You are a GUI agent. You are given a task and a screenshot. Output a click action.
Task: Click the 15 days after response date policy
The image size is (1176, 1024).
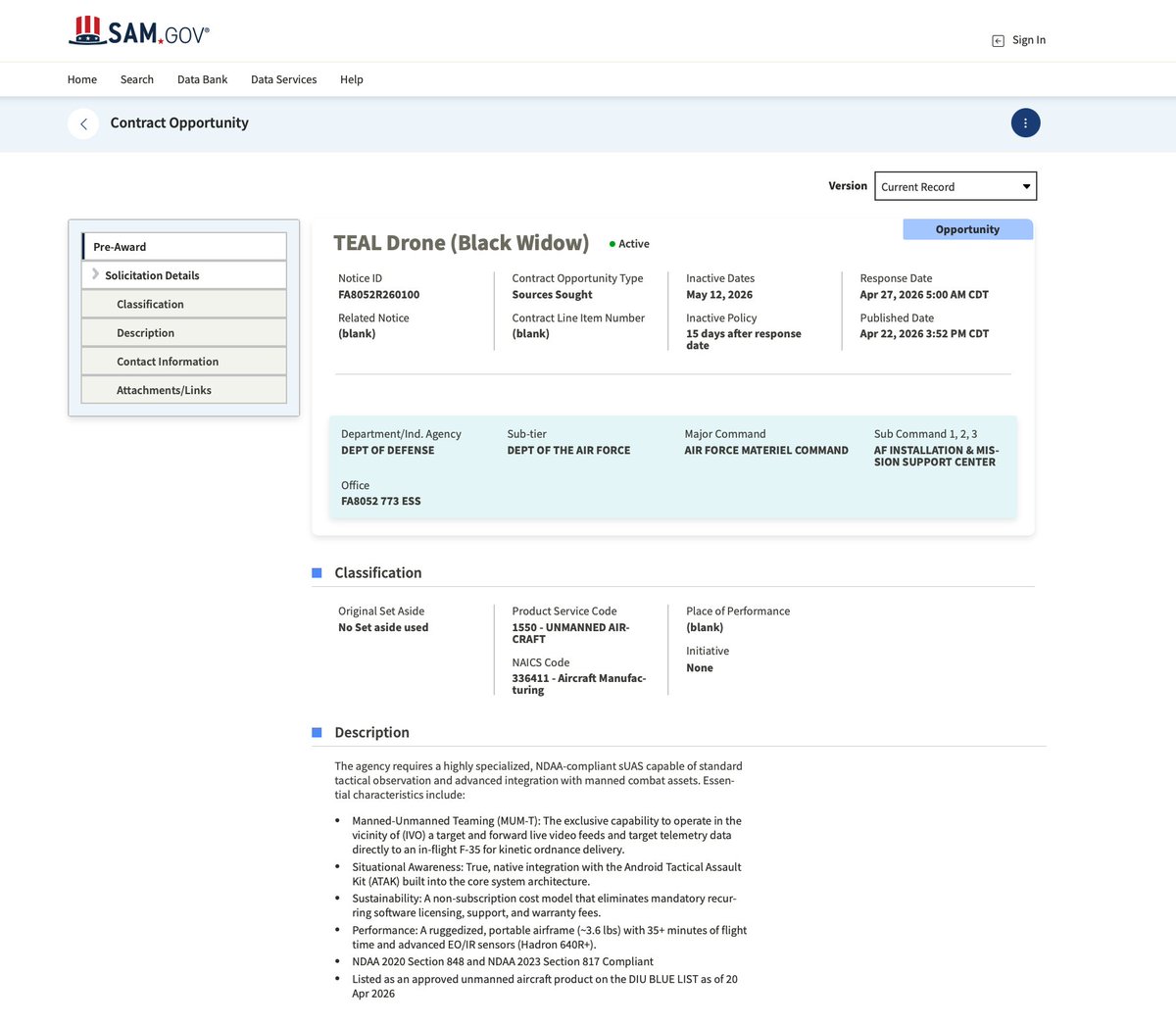(x=744, y=339)
